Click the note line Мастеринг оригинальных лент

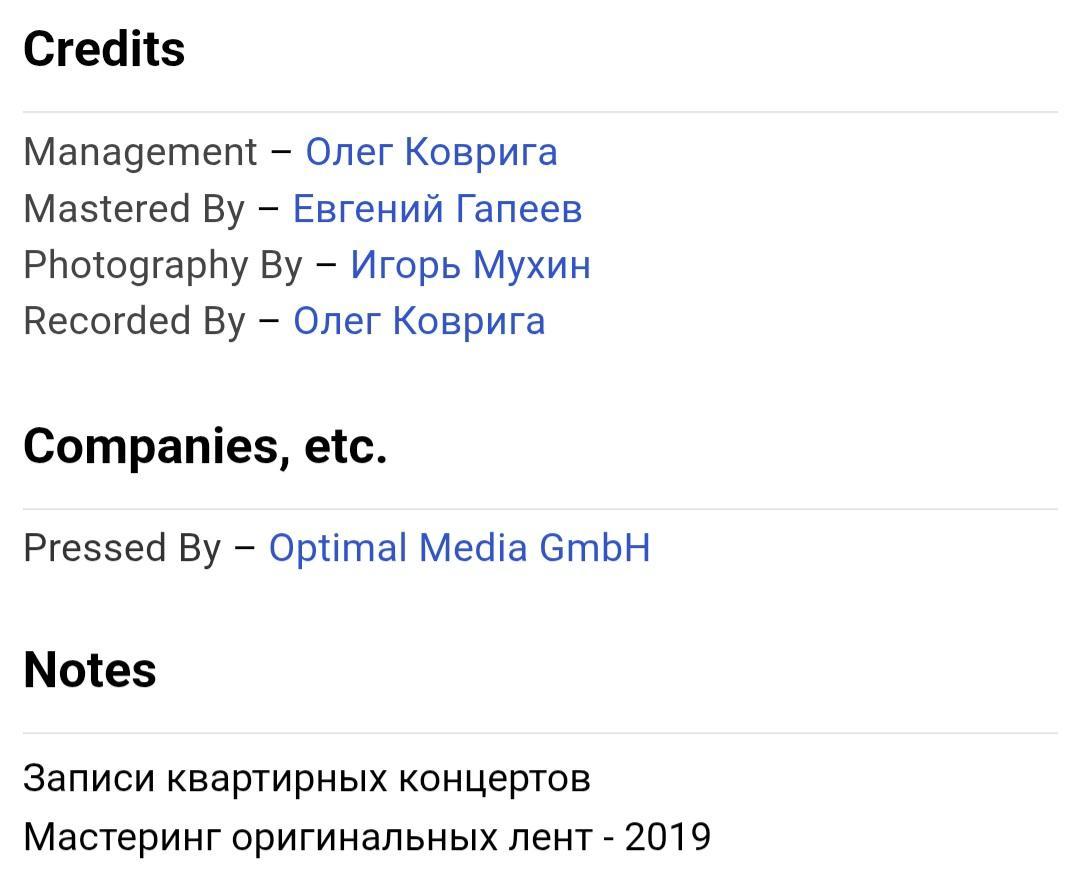(x=308, y=838)
